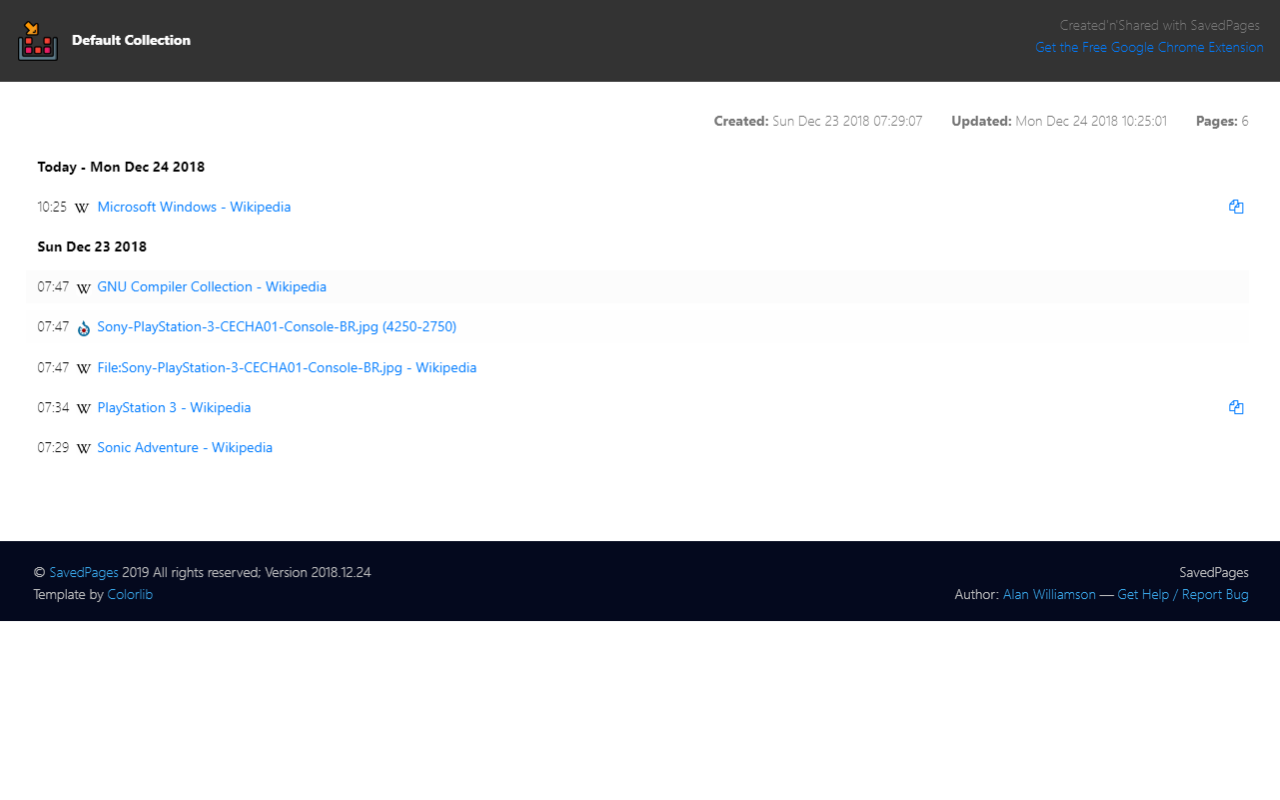Click the SavedPages logo icon in the header

click(x=38, y=41)
